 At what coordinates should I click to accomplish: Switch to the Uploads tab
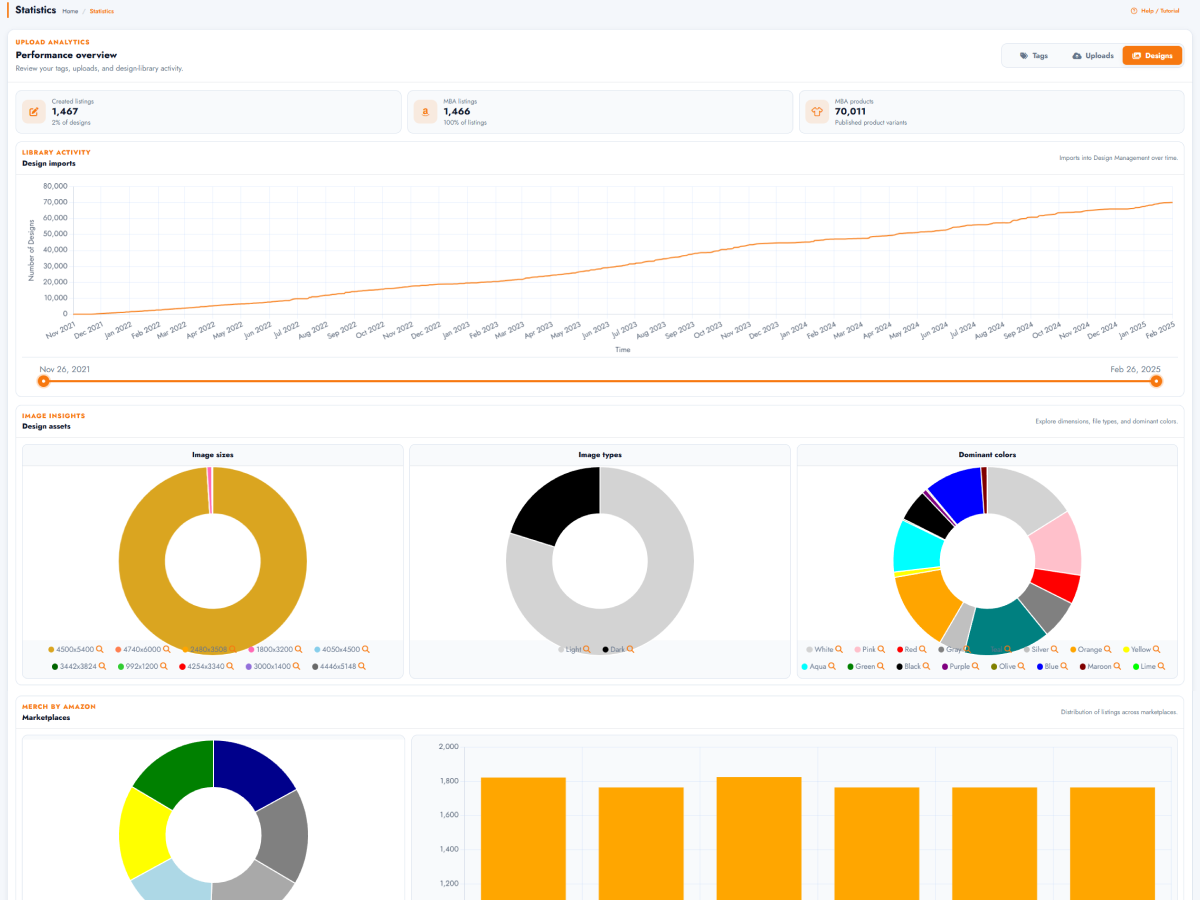point(1092,56)
